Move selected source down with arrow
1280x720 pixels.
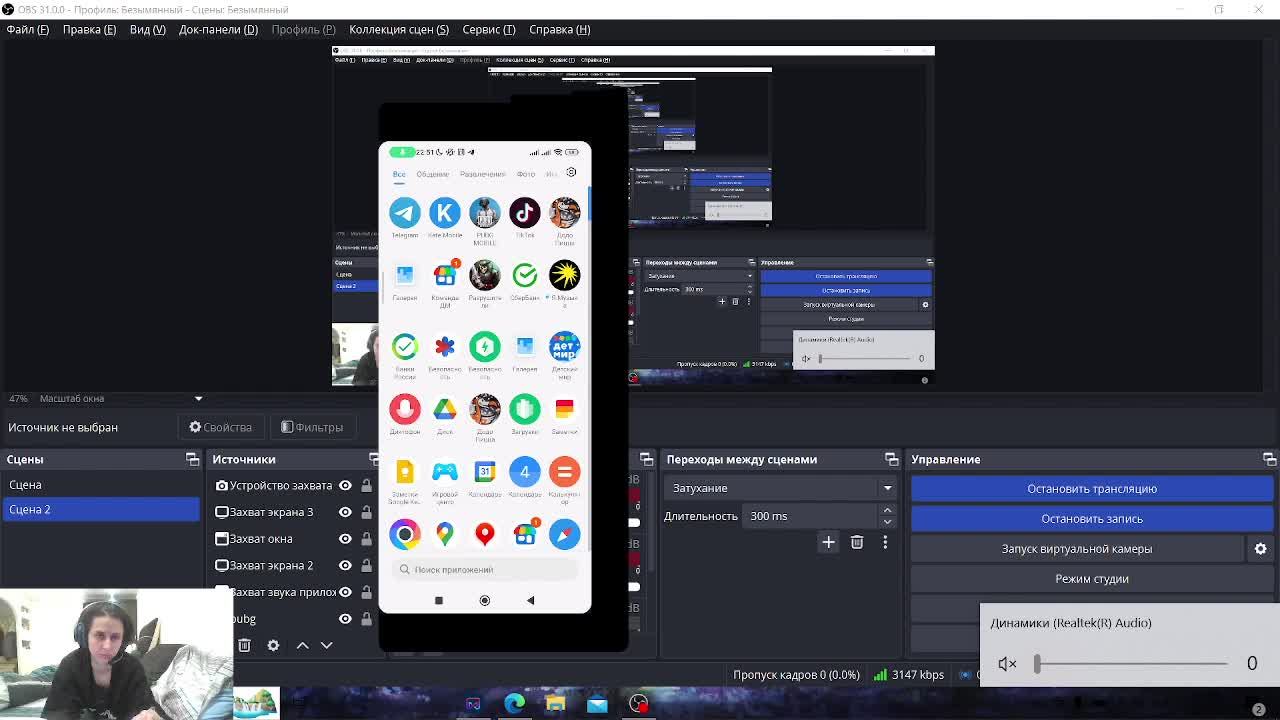[326, 645]
